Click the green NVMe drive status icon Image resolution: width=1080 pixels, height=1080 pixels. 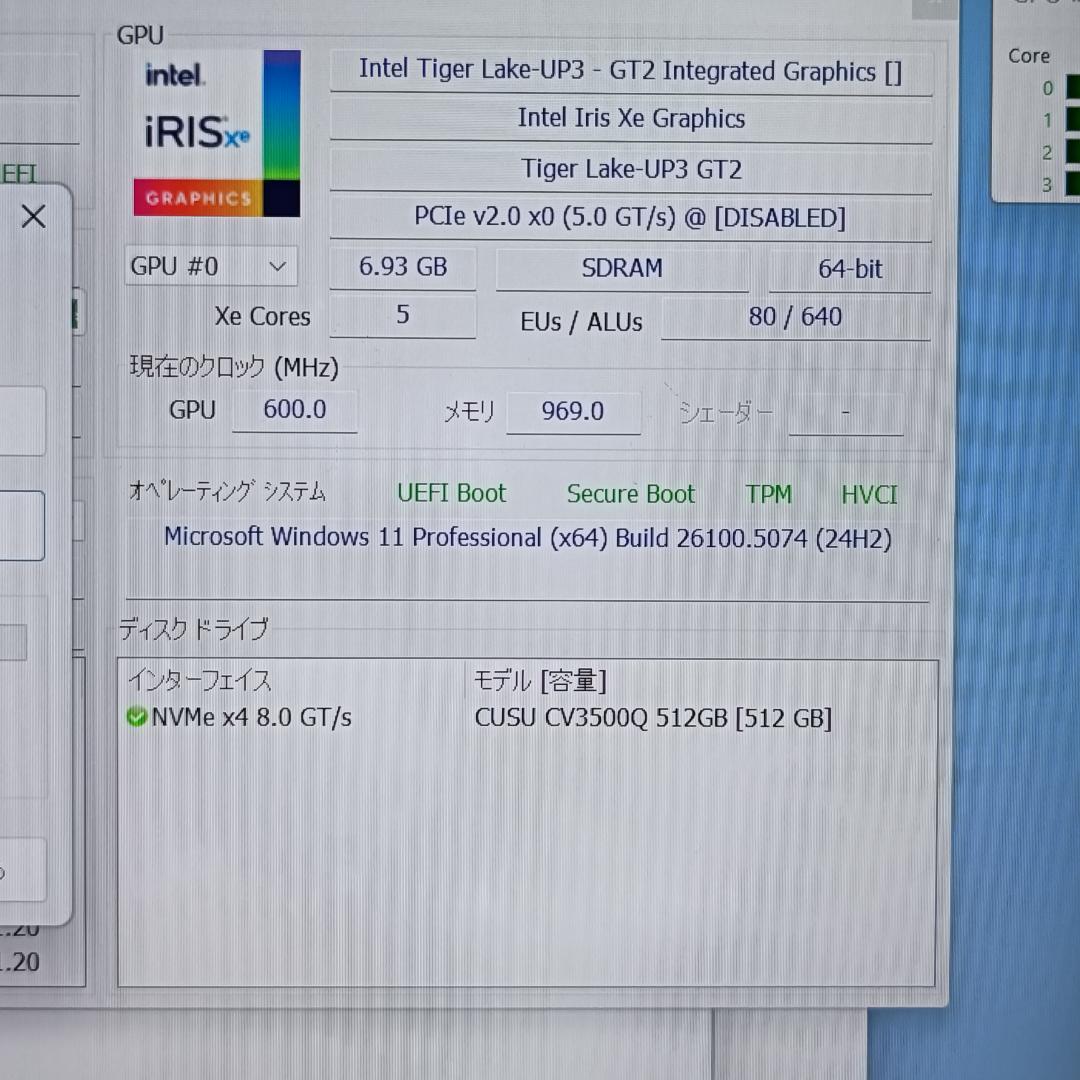(136, 717)
